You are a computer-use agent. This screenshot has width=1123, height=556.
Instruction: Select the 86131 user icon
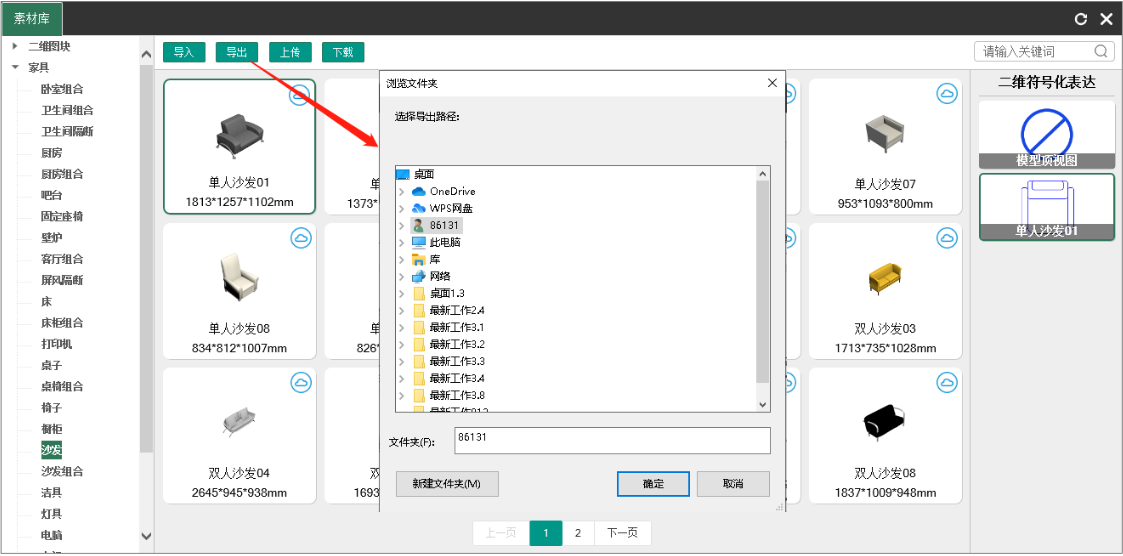(x=419, y=225)
